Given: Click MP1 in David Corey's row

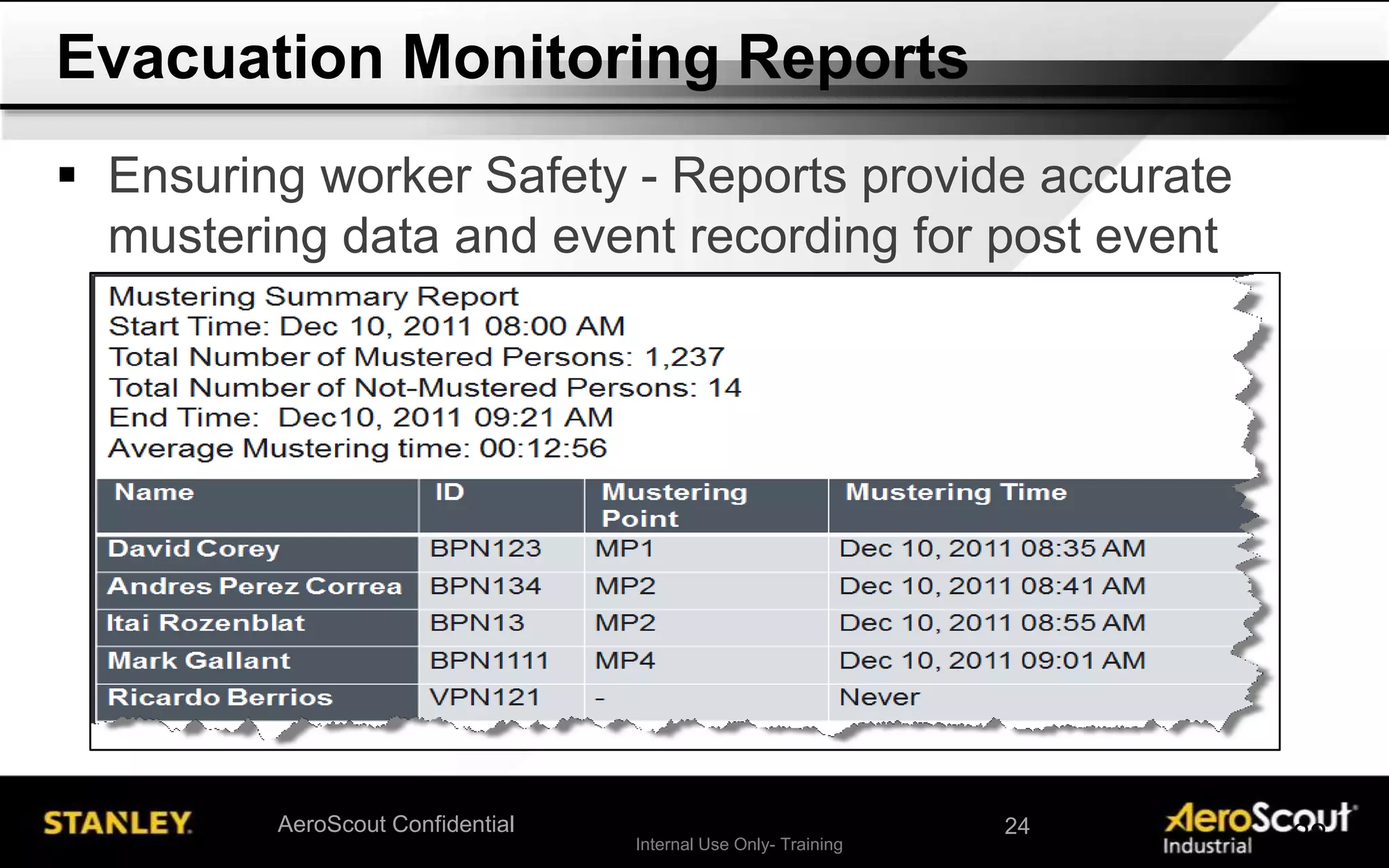Looking at the screenshot, I should pos(706,553).
